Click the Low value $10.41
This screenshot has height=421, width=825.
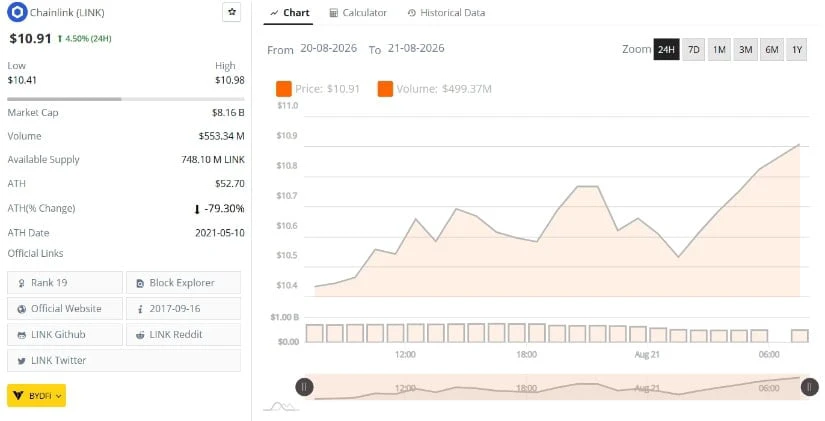point(22,80)
